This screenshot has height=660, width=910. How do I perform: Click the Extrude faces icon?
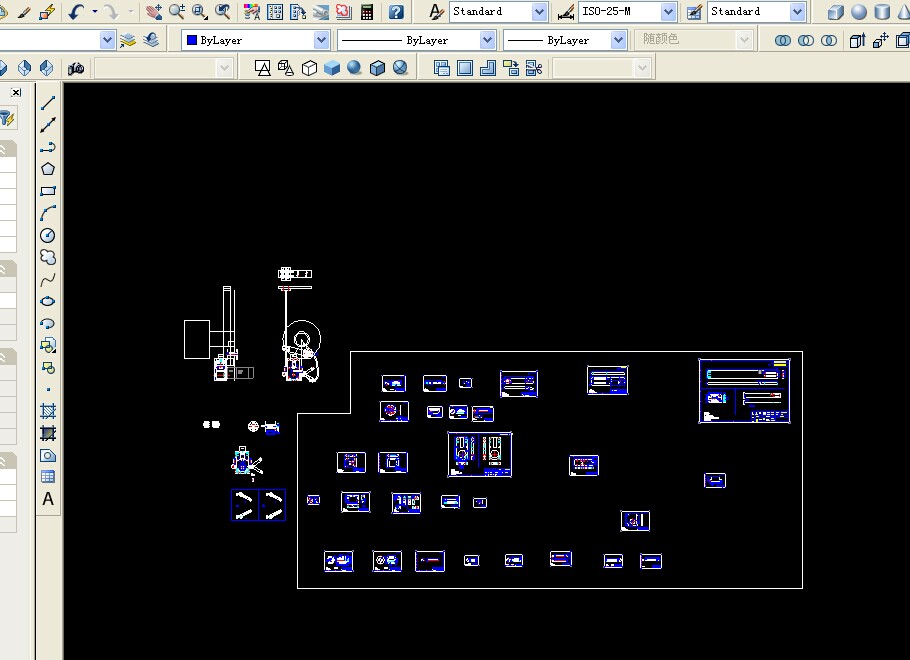[857, 40]
